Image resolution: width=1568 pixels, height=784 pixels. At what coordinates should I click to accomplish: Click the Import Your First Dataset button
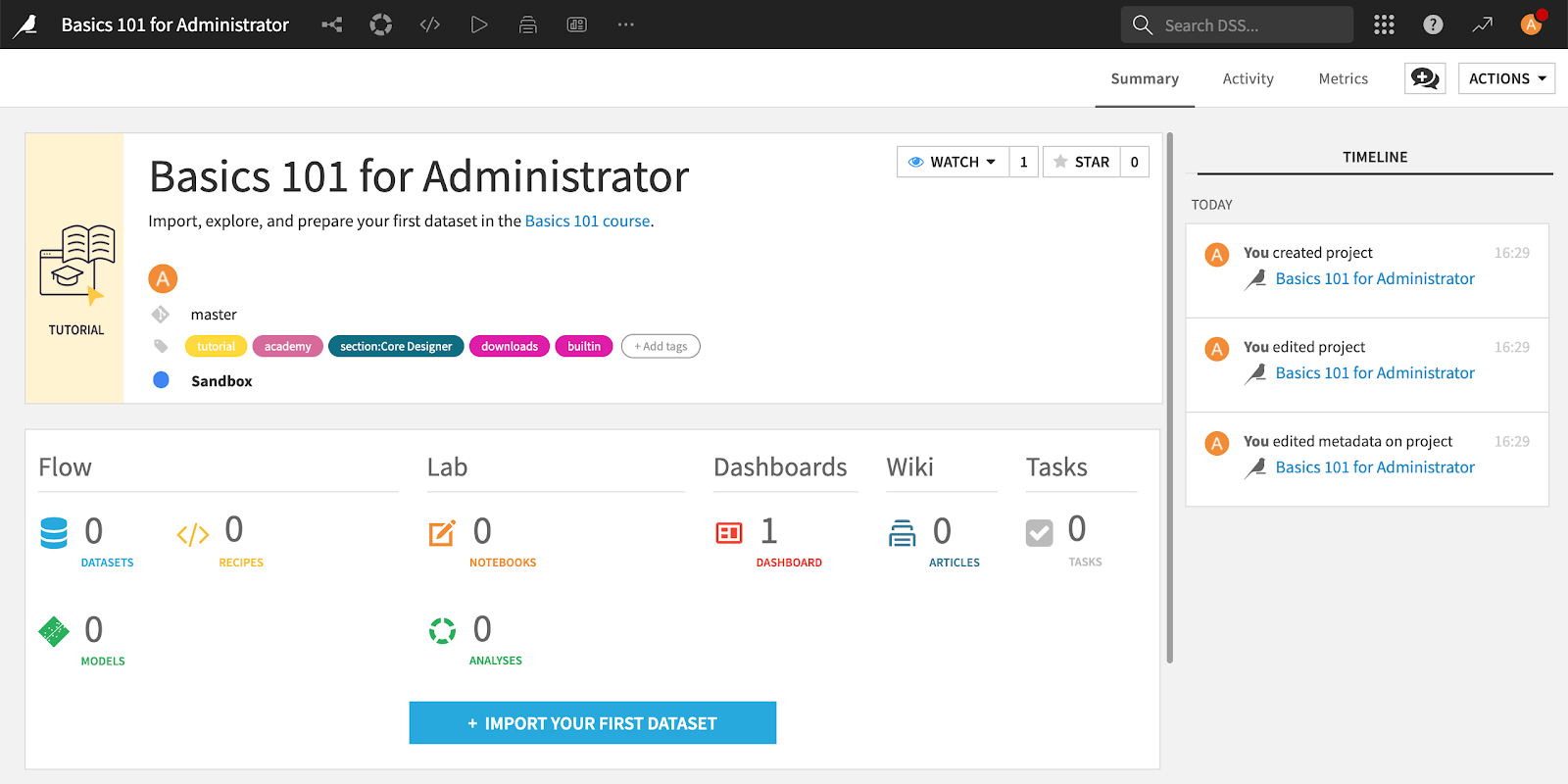(593, 723)
